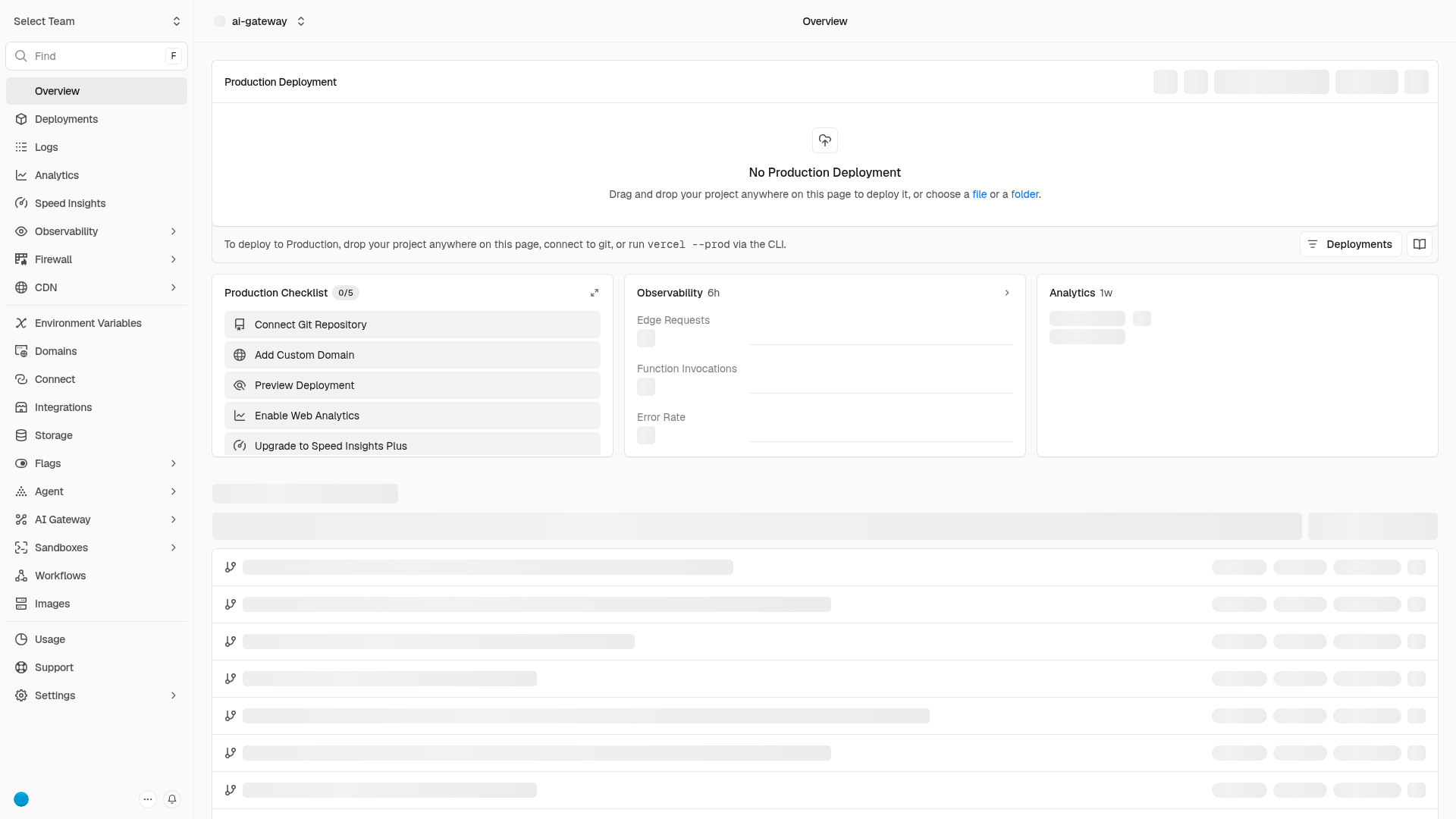1456x819 pixels.
Task: Expand the CDN submenu chevron
Action: pos(174,287)
